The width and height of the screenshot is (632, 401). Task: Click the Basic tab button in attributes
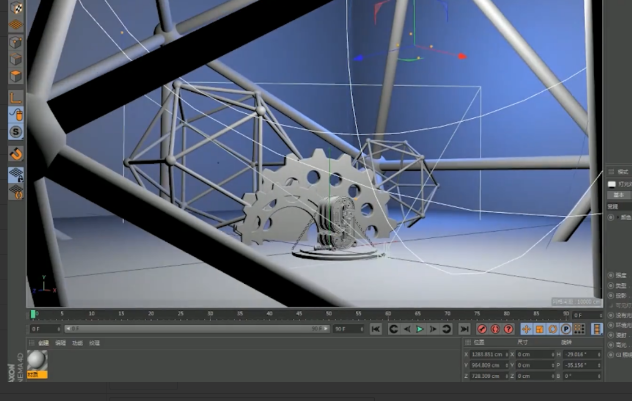(x=619, y=195)
